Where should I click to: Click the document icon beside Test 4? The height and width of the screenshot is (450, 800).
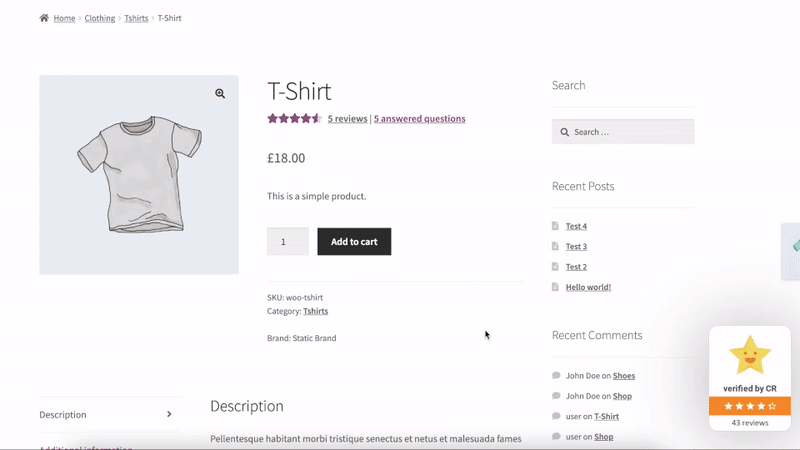tap(556, 226)
